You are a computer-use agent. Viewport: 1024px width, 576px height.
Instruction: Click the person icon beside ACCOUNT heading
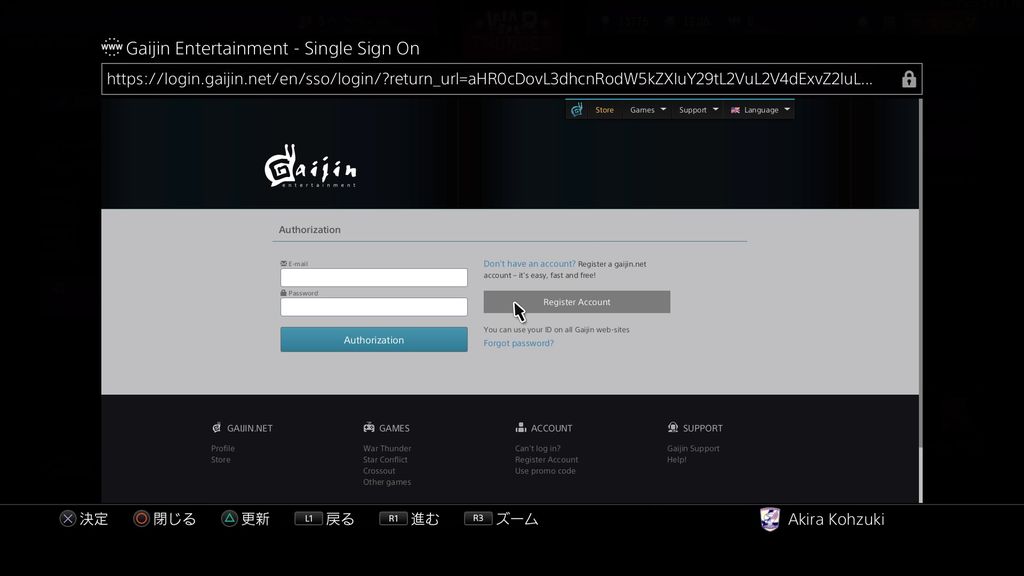pos(520,428)
